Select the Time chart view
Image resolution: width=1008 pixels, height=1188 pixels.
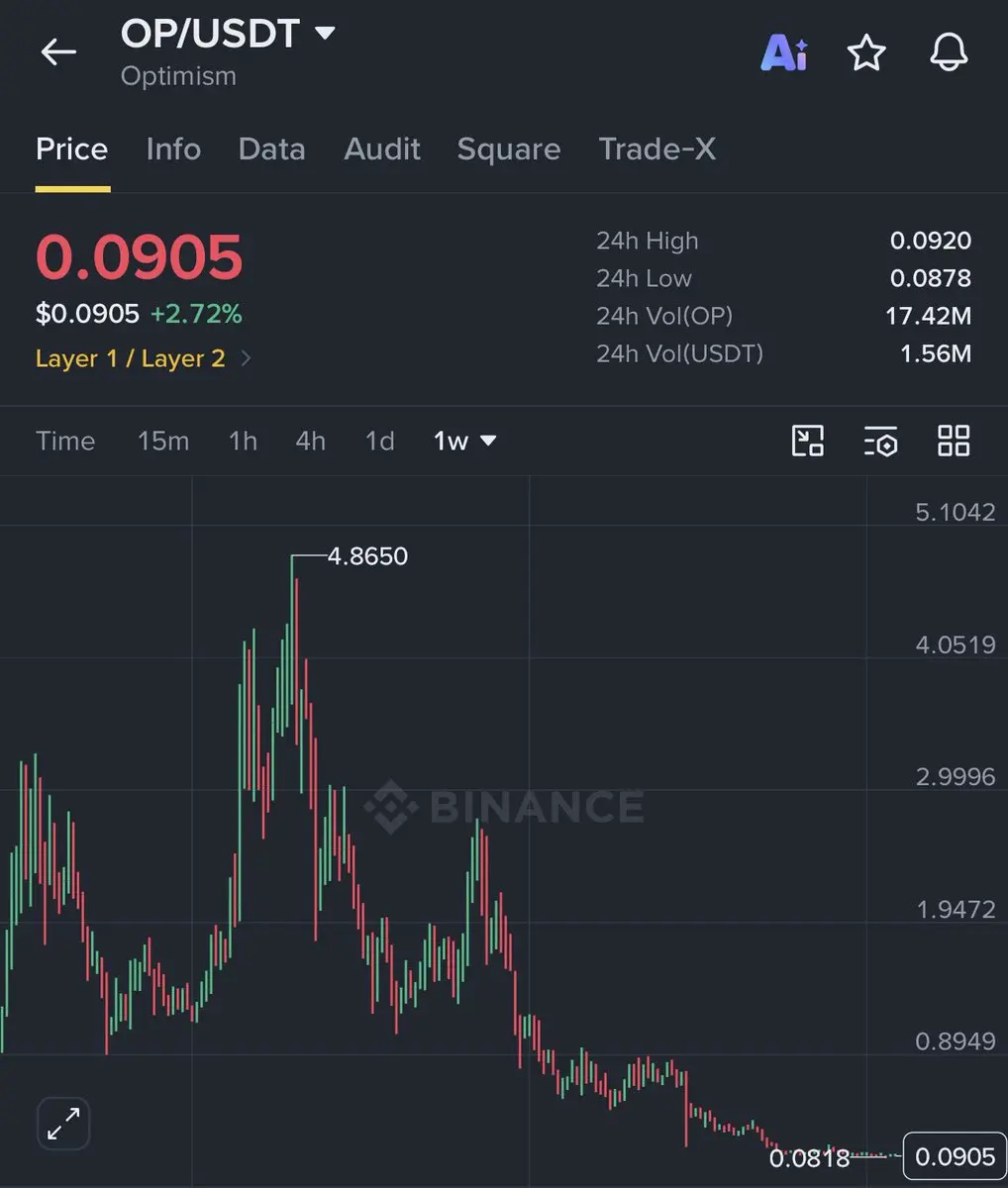click(x=65, y=441)
